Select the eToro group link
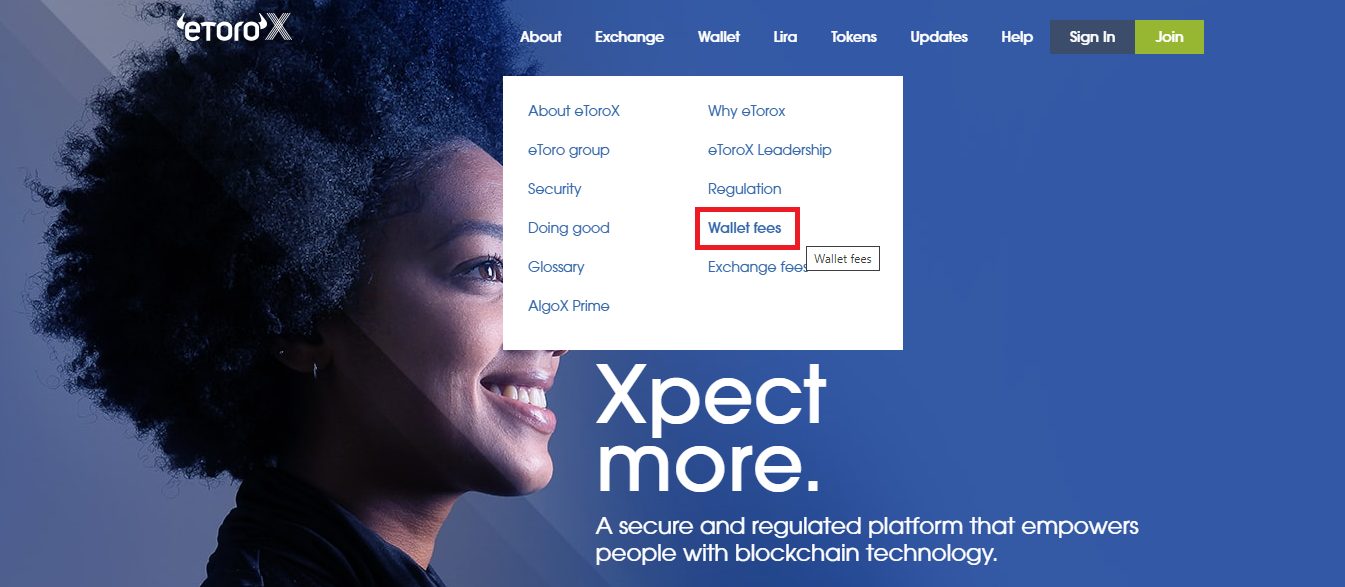The height and width of the screenshot is (587, 1345). coord(569,150)
